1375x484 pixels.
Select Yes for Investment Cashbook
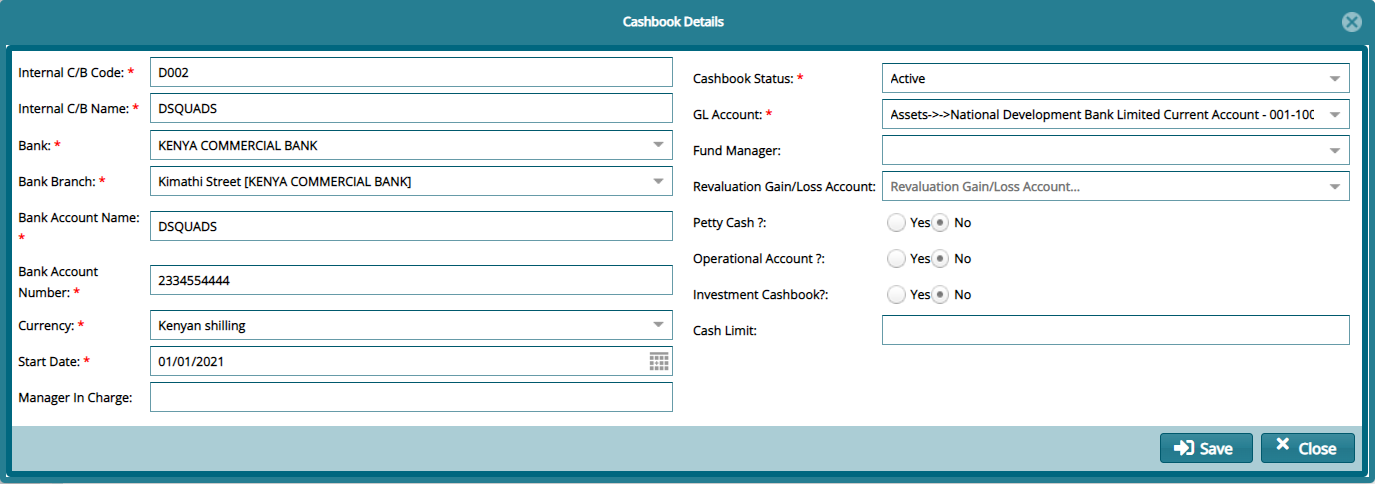pyautogui.click(x=896, y=295)
